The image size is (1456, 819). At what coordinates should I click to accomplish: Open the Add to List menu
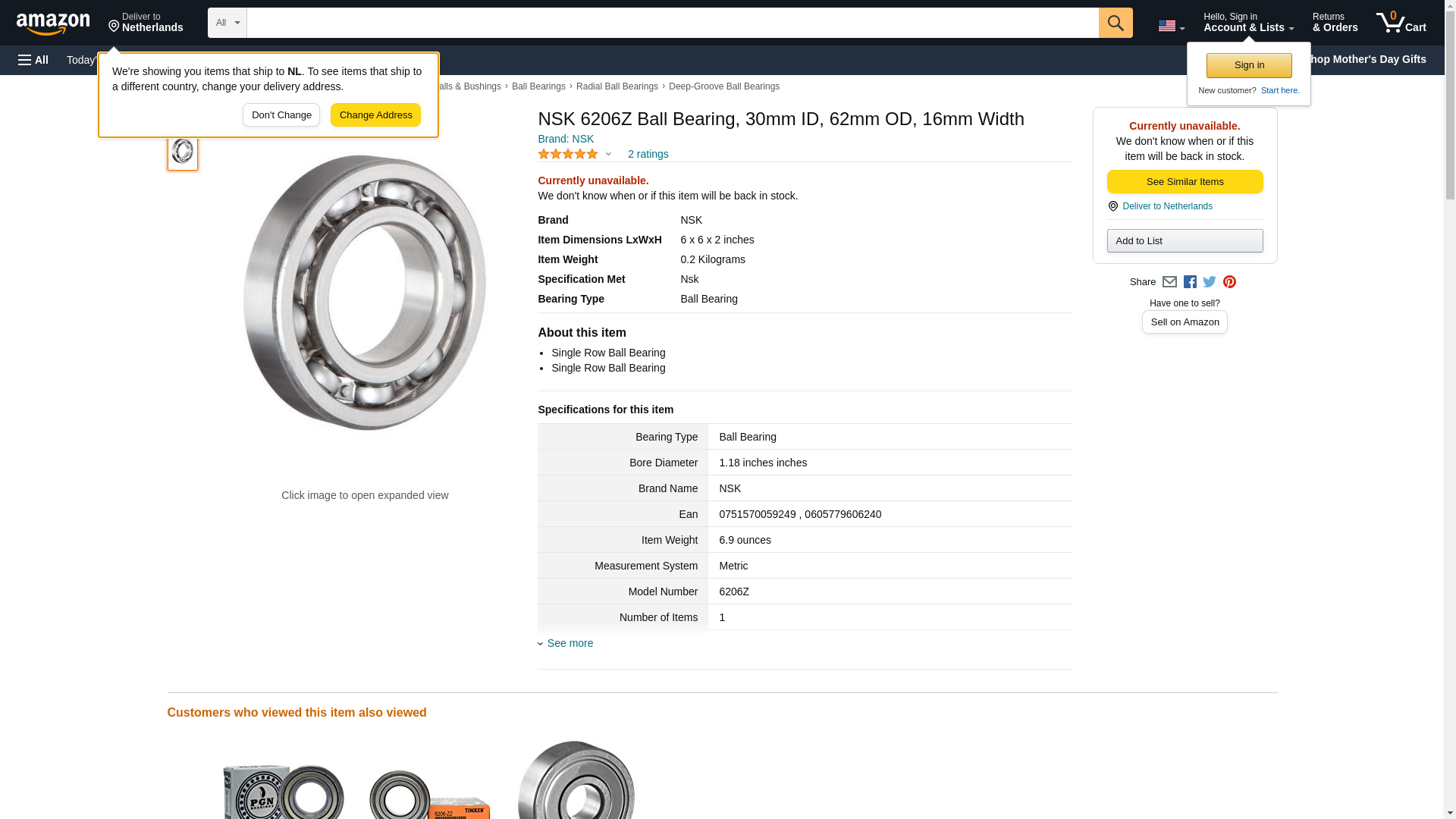pyautogui.click(x=1185, y=241)
